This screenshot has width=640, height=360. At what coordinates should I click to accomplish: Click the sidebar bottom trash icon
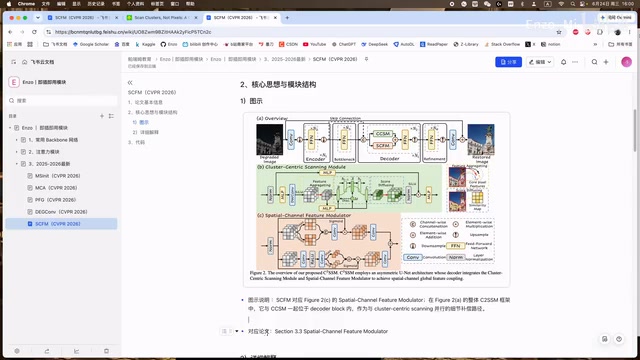(106, 351)
